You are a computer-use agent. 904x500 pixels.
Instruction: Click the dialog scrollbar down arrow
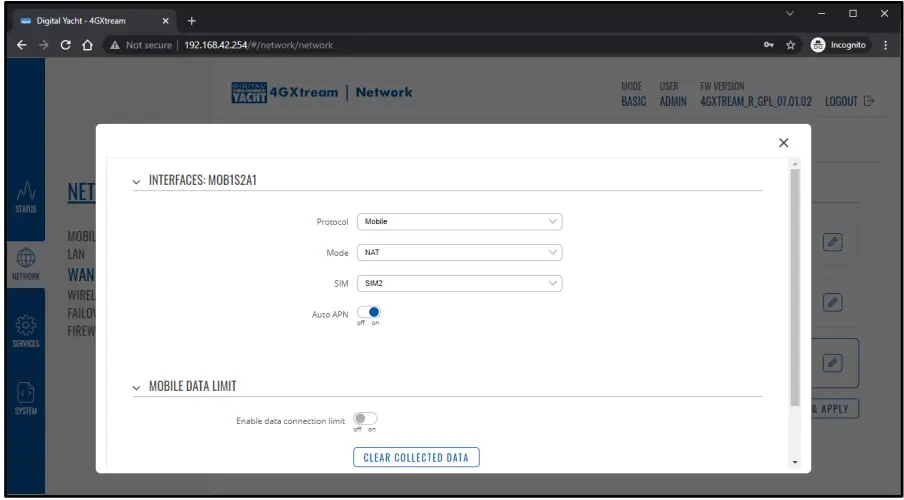coord(795,463)
